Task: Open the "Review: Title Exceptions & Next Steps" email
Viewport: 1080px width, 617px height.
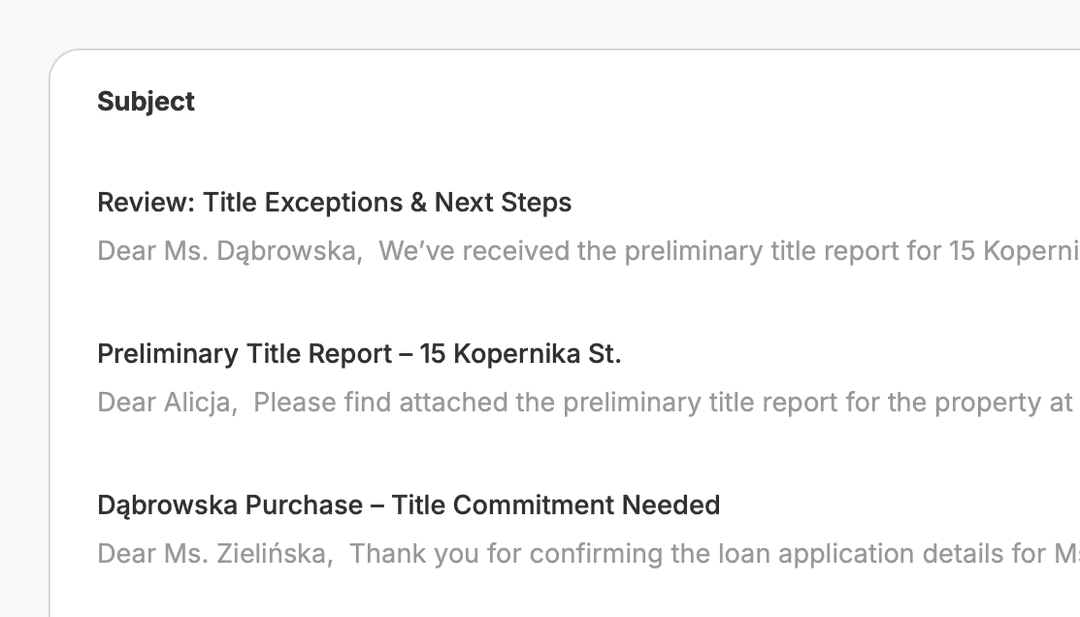Action: pyautogui.click(x=334, y=203)
